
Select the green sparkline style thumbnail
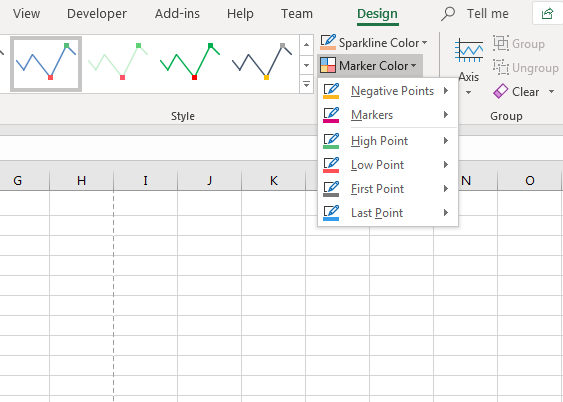190,63
